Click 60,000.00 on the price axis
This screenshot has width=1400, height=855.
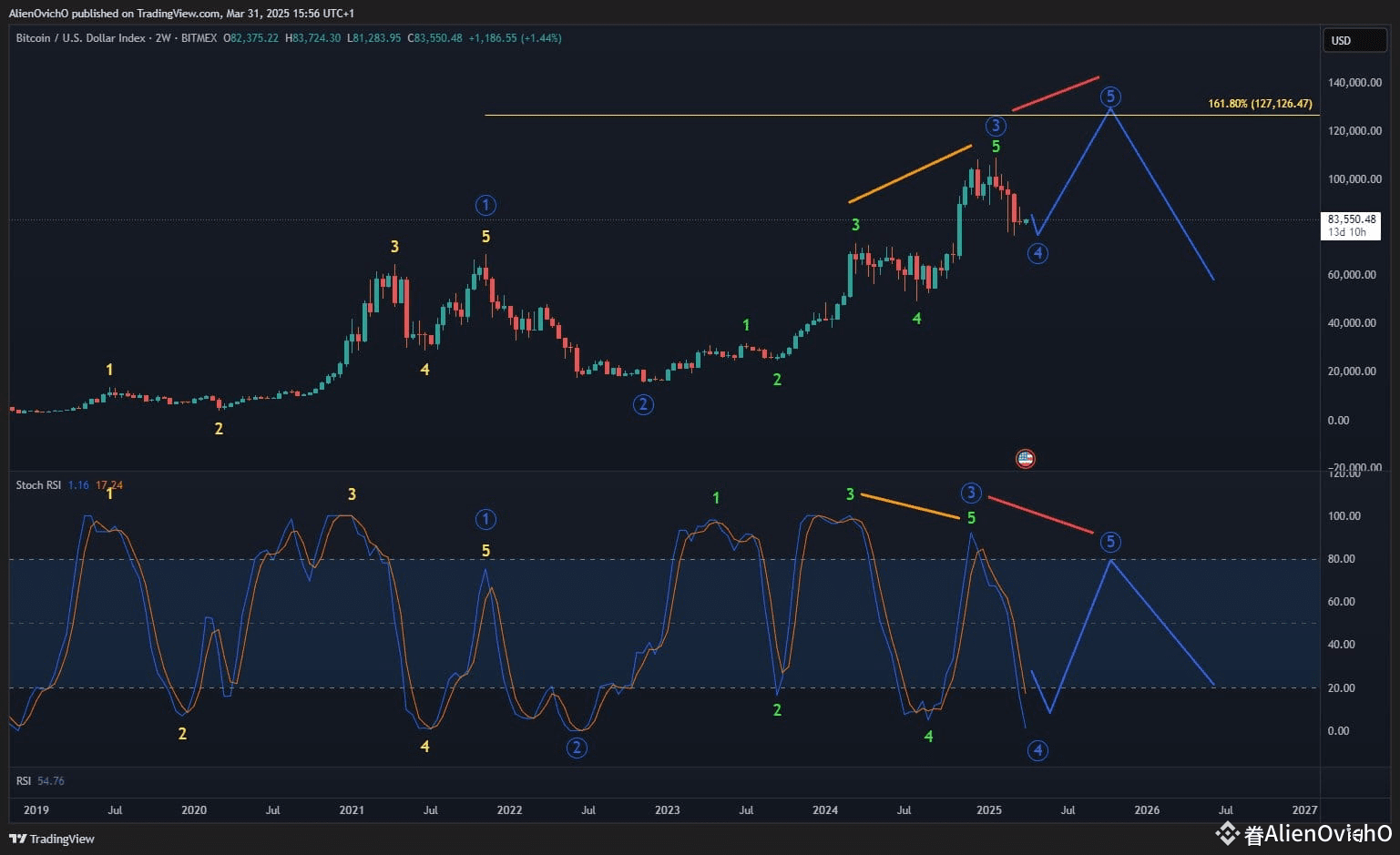[1352, 275]
